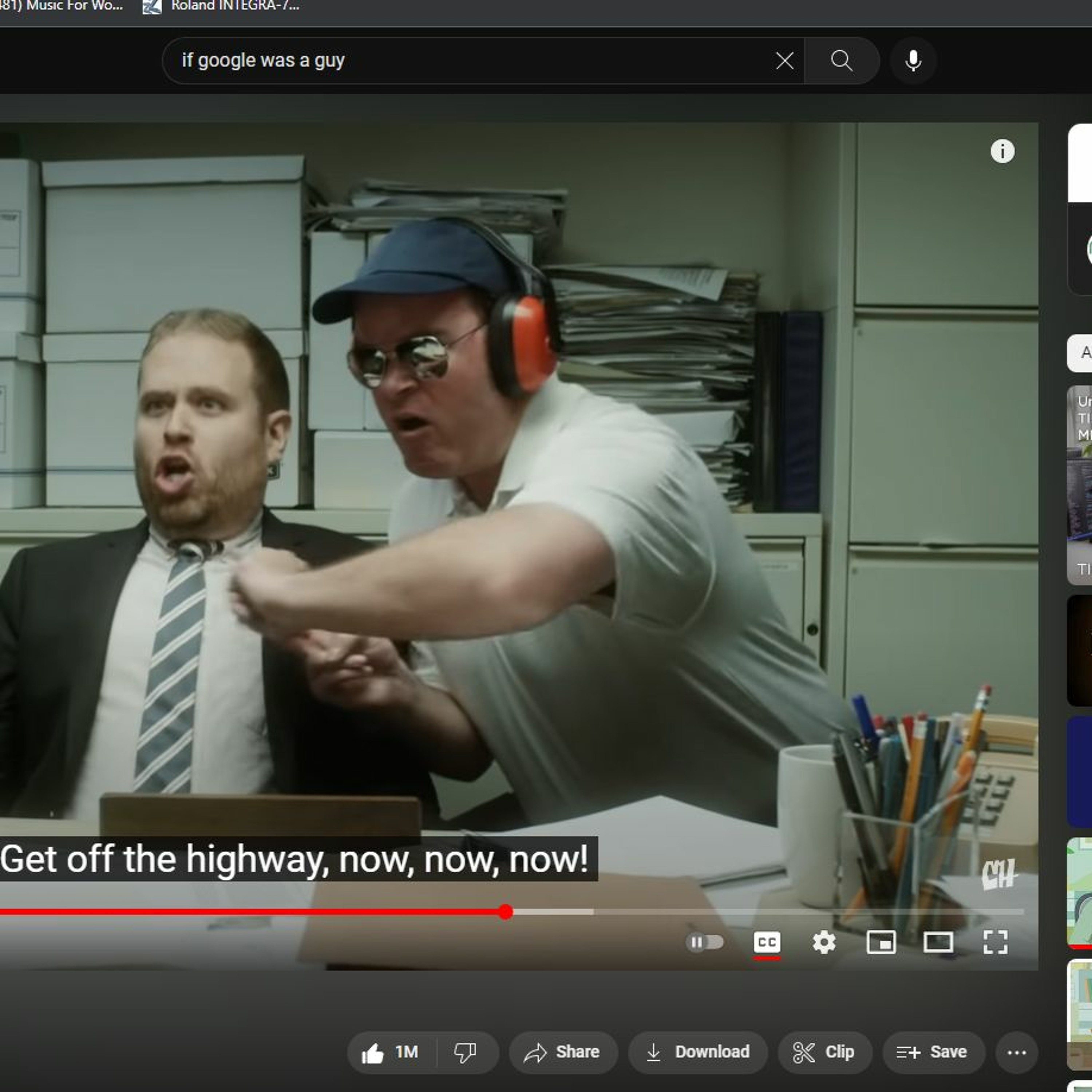Screen dimensions: 1092x1092
Task: Click the Download button
Action: point(698,1052)
